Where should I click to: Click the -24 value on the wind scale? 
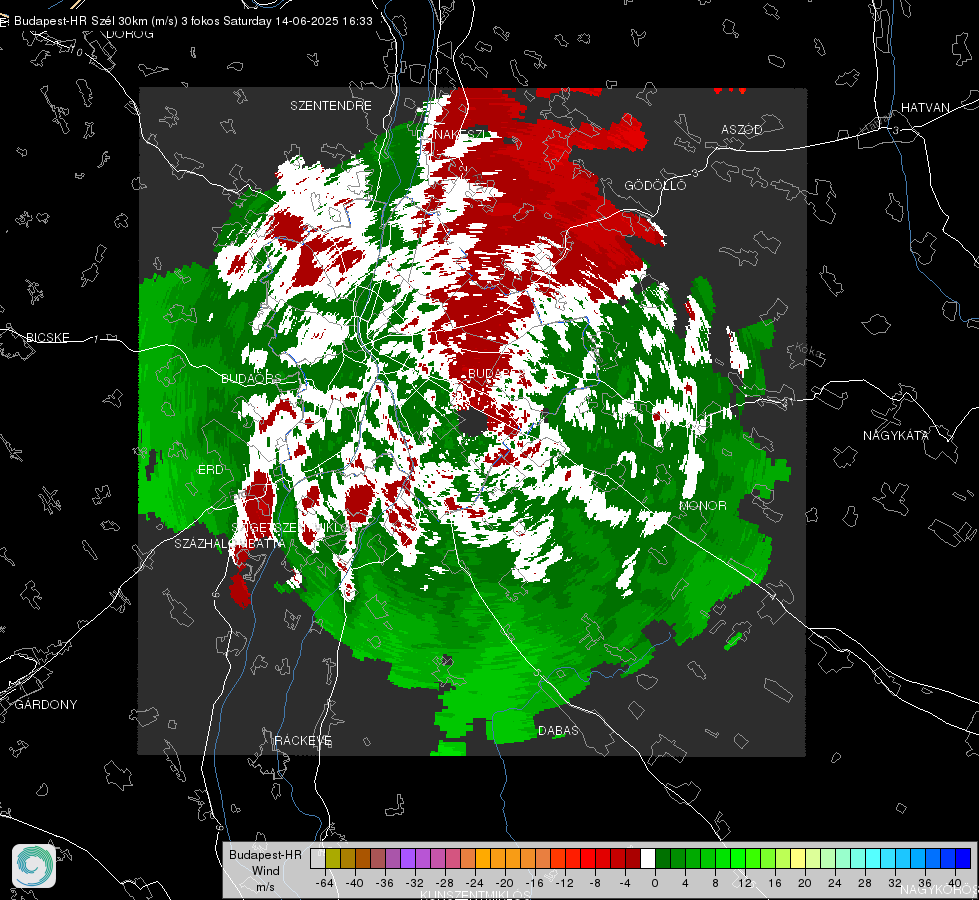click(474, 883)
